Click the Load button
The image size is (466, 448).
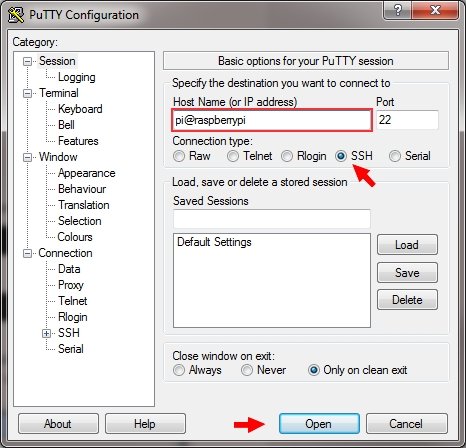407,245
